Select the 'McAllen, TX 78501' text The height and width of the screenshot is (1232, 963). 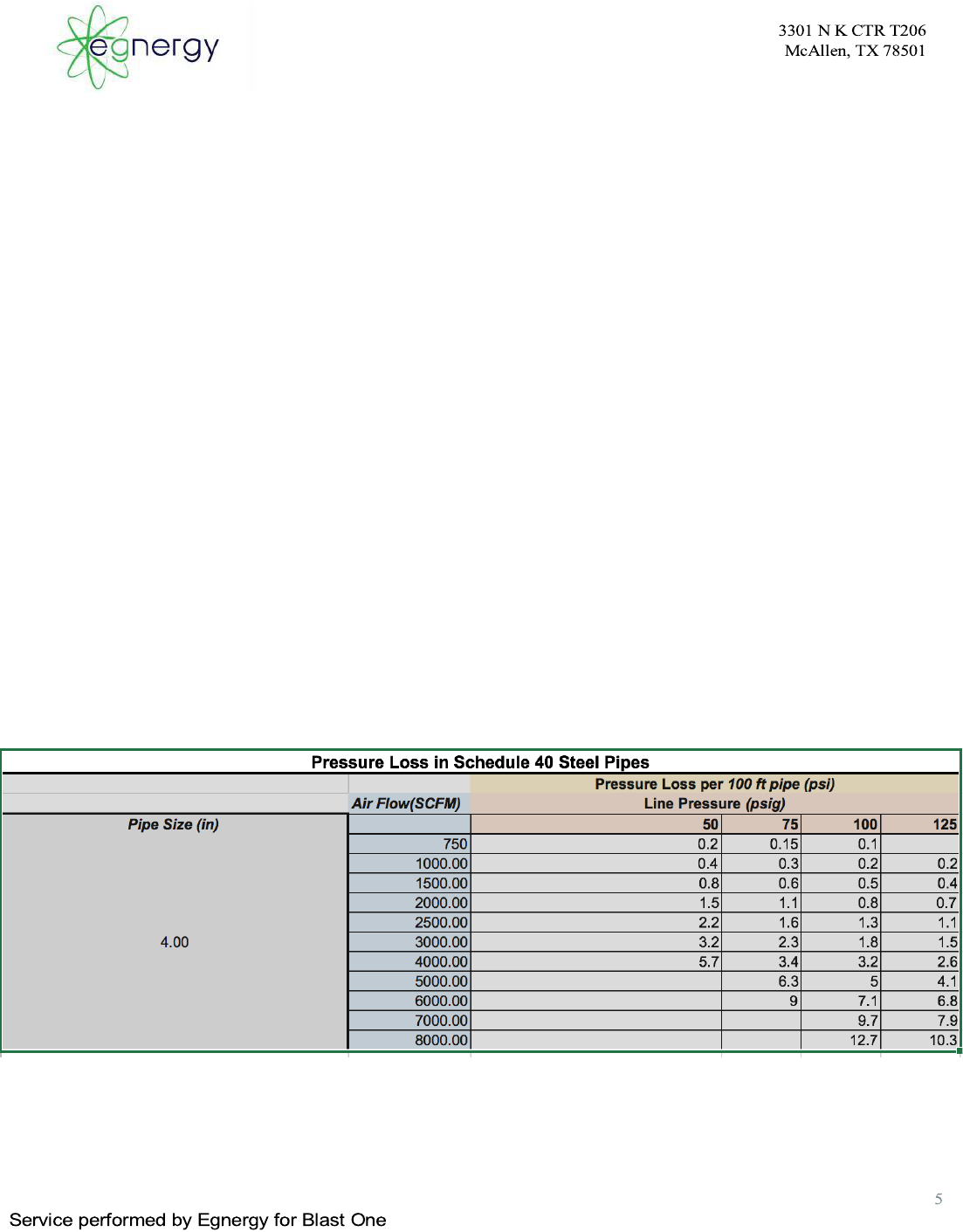[x=855, y=51]
